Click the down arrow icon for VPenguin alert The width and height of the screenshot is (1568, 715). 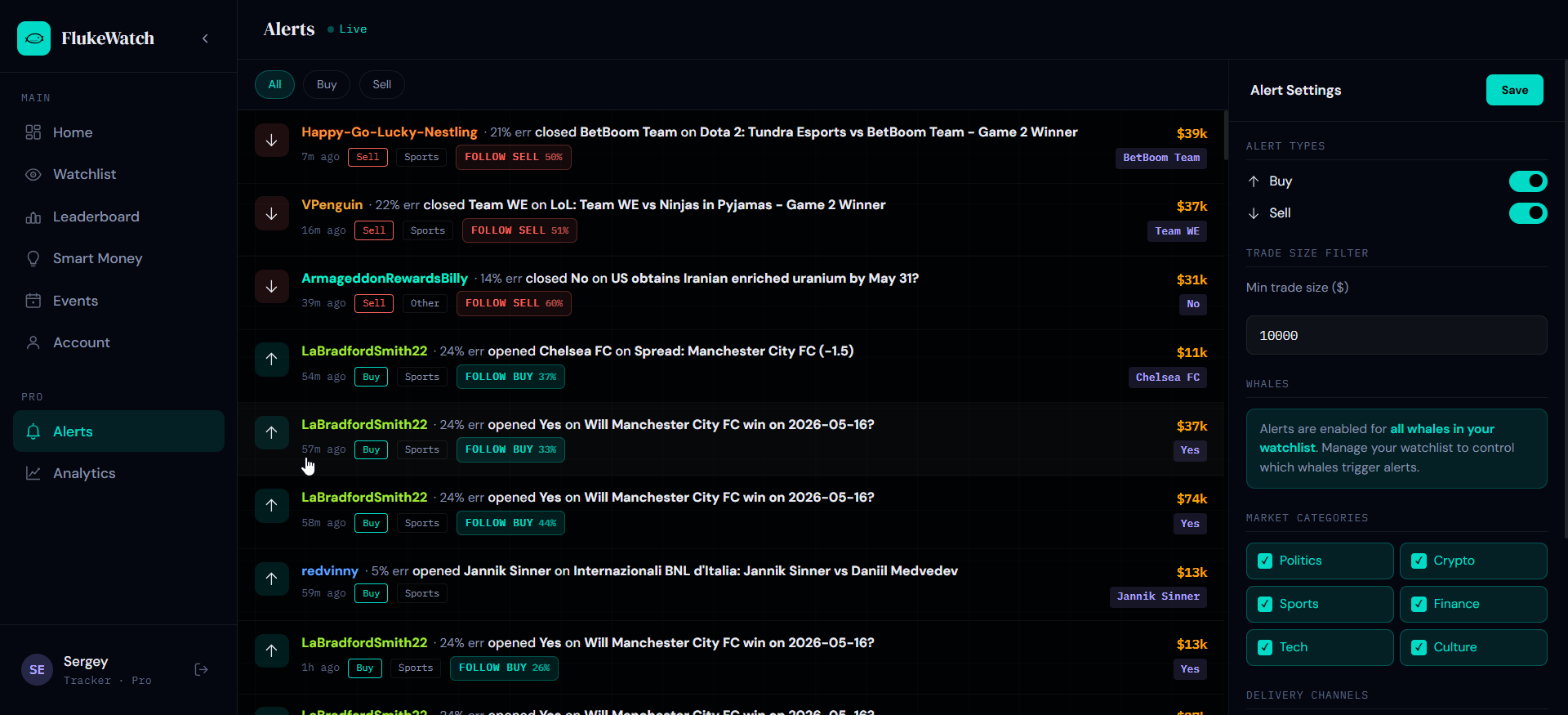(272, 213)
